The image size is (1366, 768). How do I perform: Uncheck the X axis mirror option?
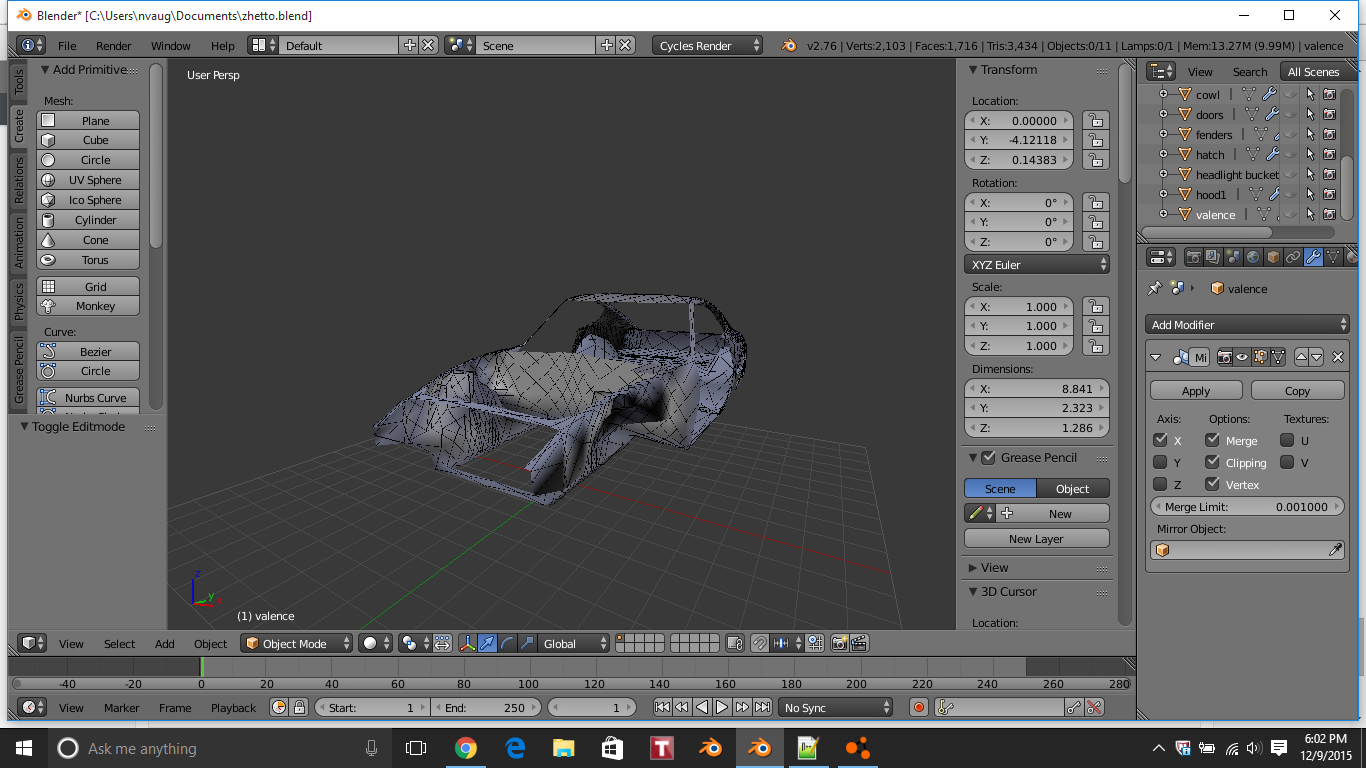click(x=1161, y=440)
